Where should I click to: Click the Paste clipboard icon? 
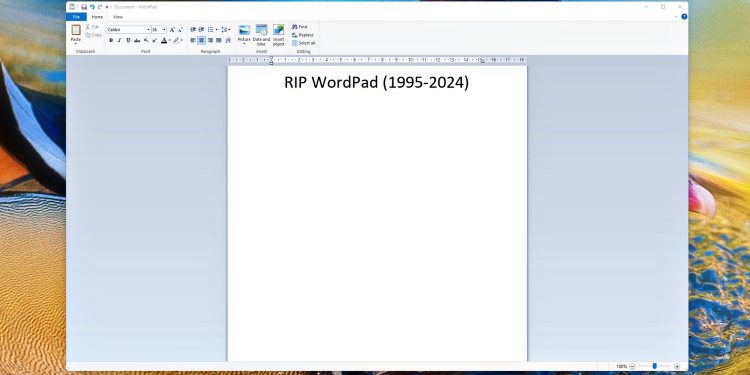[76, 30]
